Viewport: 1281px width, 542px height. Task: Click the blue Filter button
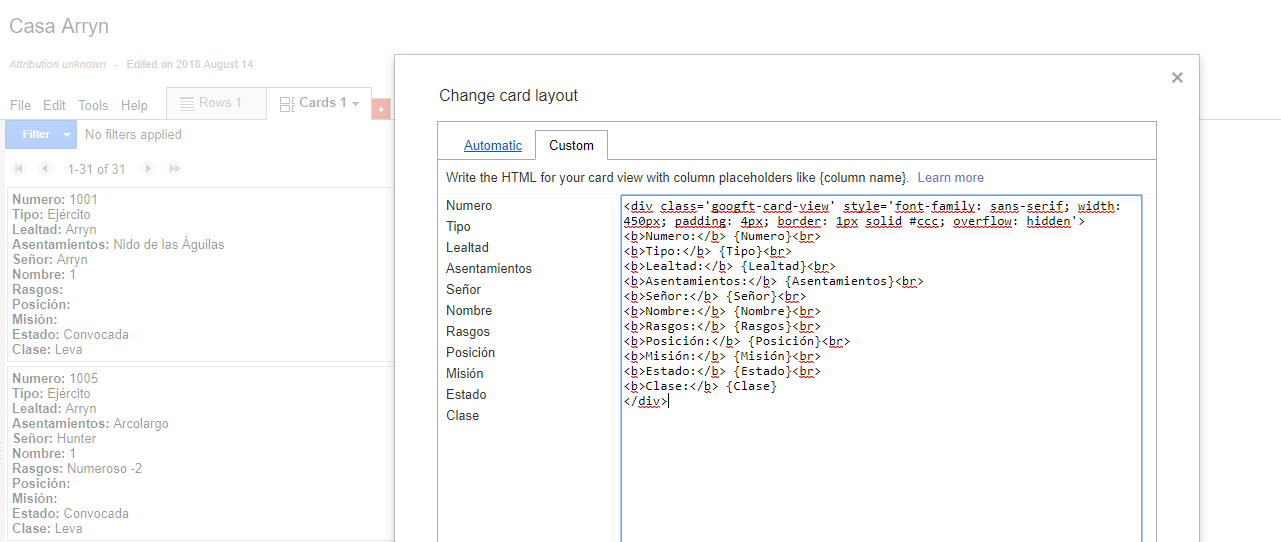coord(36,134)
